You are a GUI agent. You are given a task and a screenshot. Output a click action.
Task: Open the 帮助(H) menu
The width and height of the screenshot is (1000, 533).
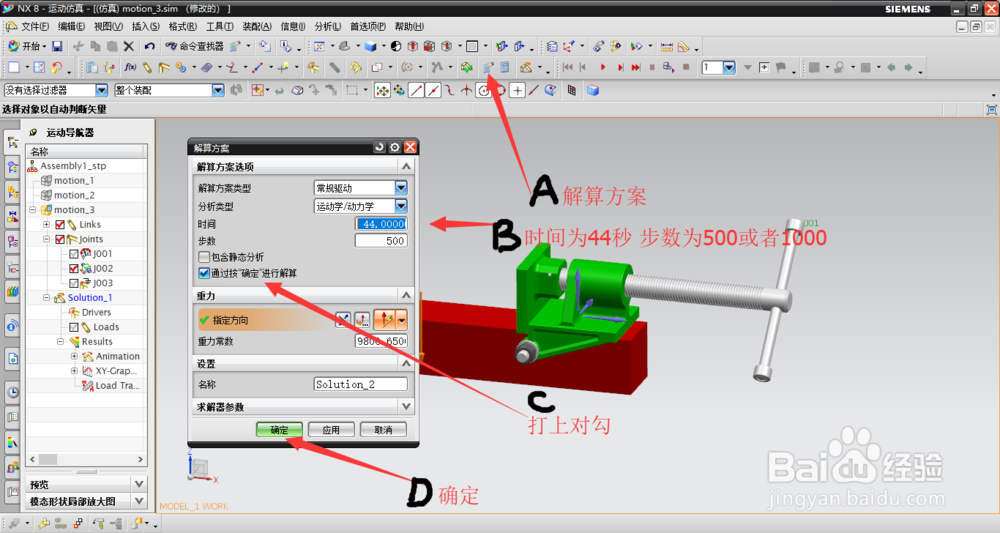(x=409, y=26)
